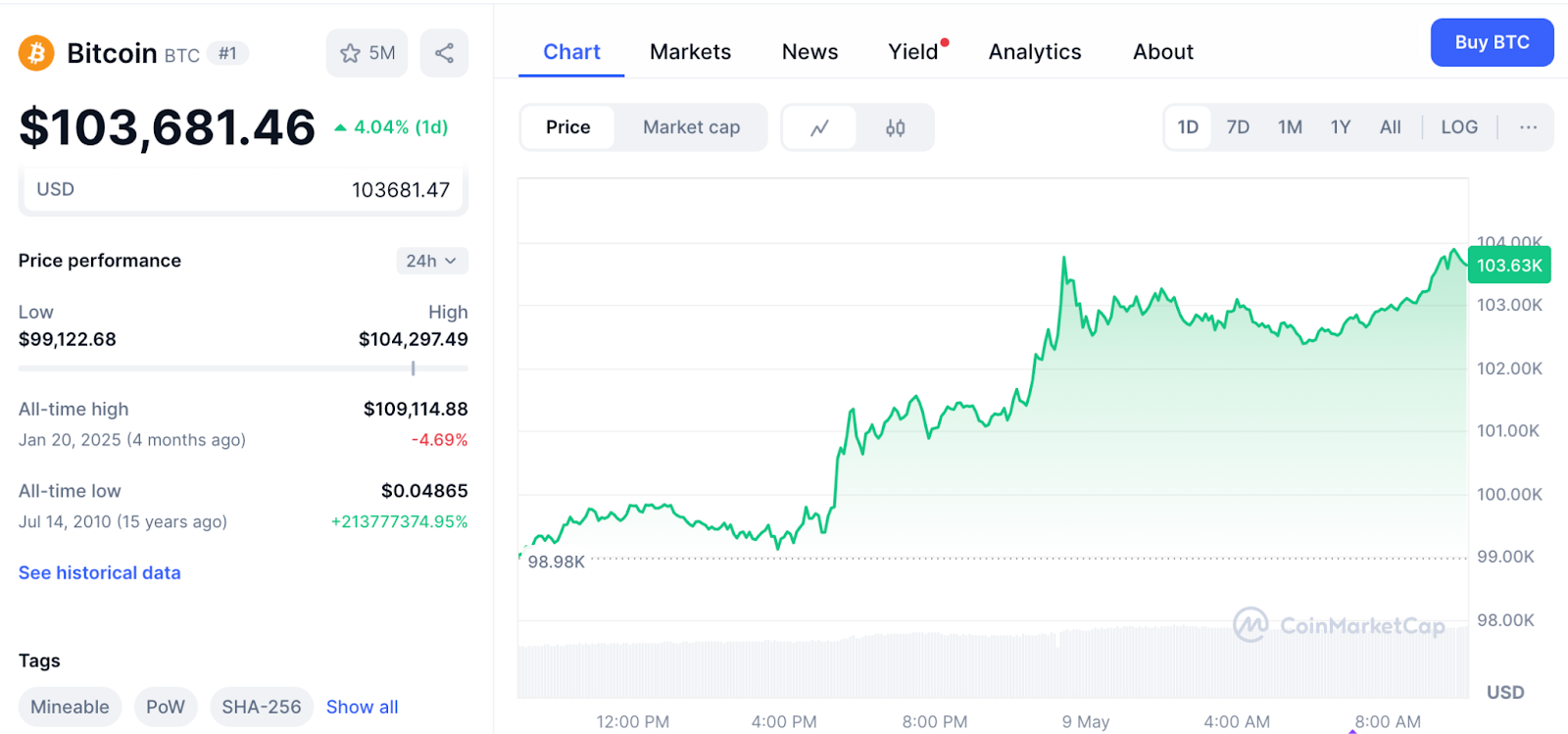
Task: Set chart range to All
Action: (x=1390, y=127)
